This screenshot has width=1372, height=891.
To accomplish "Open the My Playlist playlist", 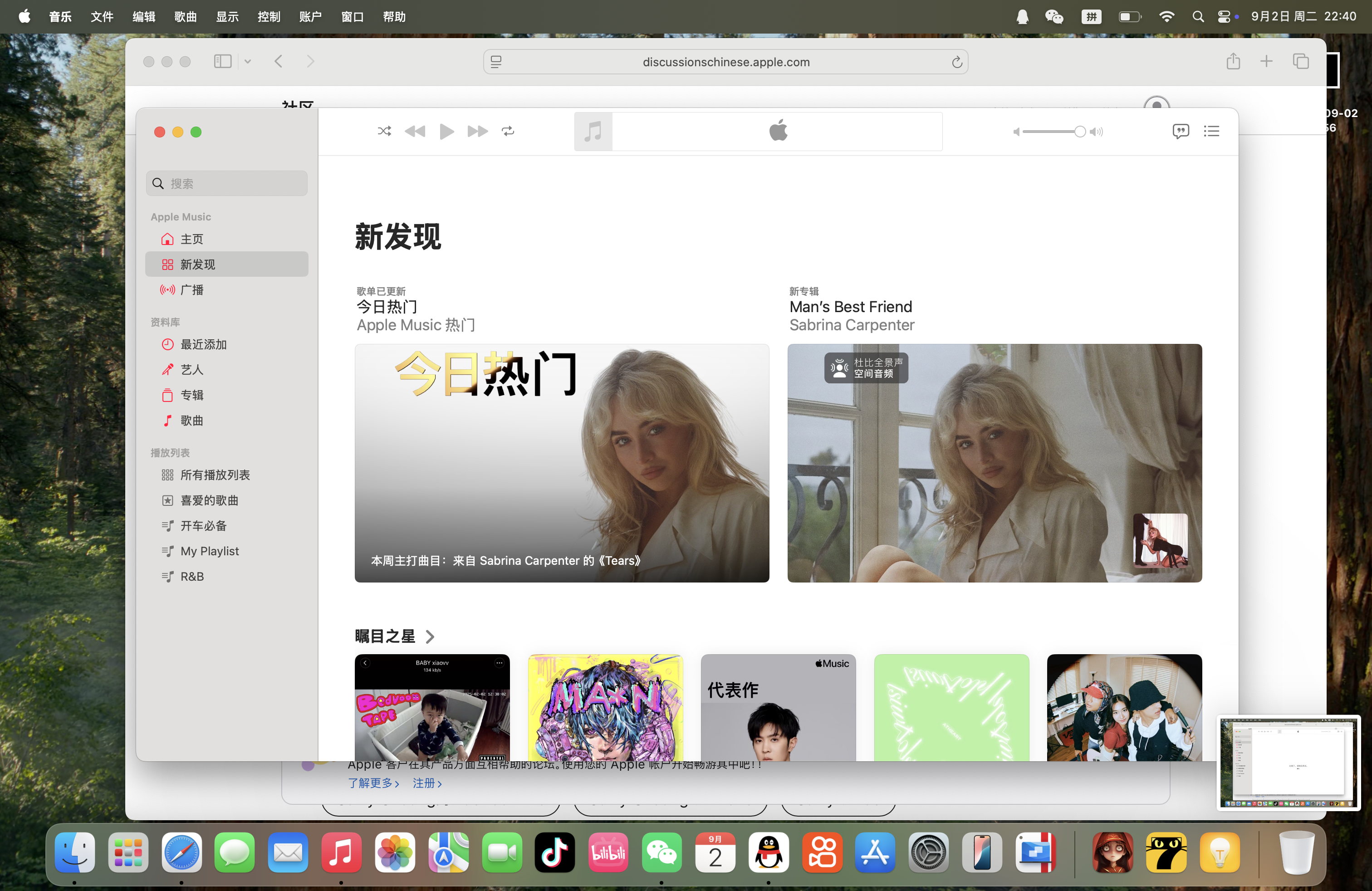I will pos(209,551).
